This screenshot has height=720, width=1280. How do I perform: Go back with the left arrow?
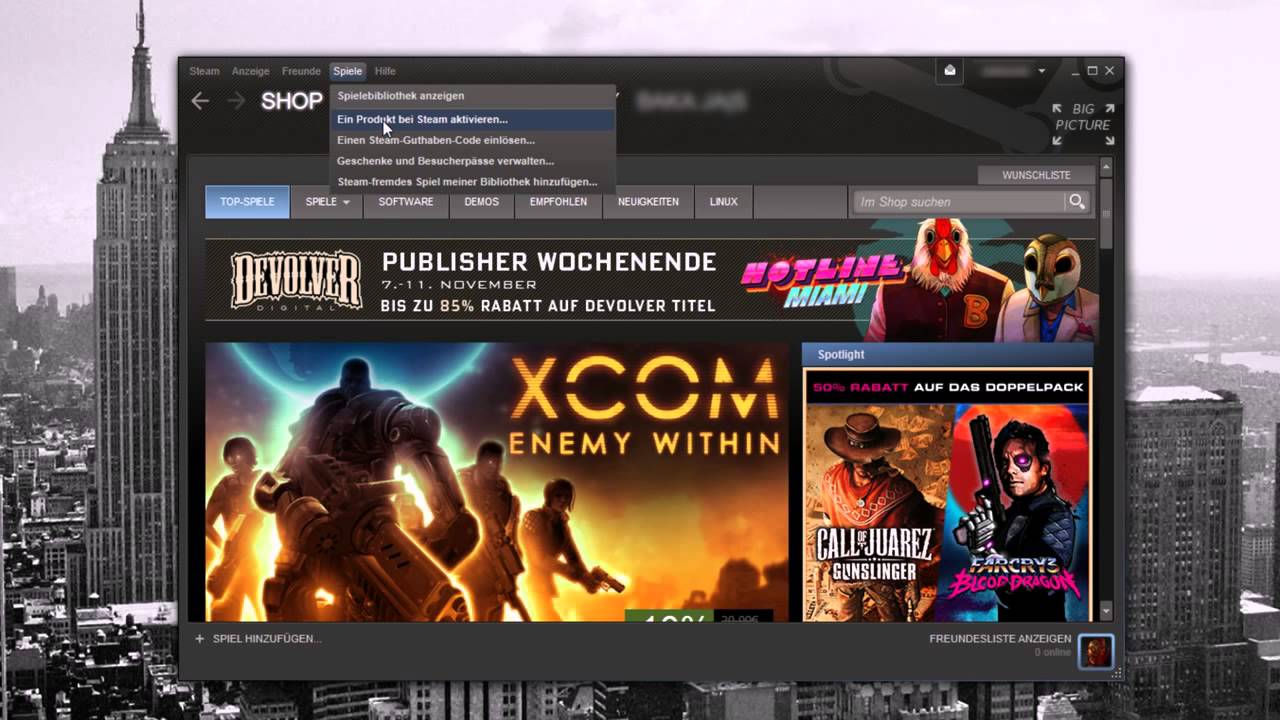point(200,101)
